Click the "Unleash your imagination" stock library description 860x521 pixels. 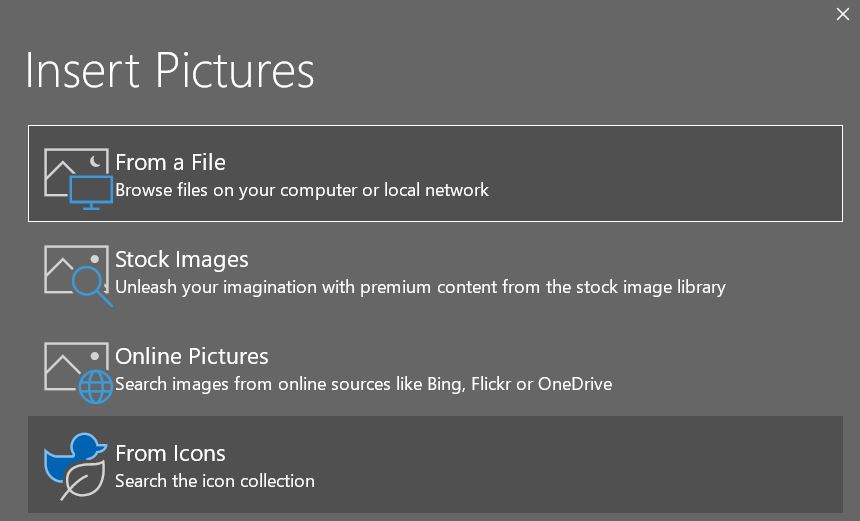tap(420, 287)
